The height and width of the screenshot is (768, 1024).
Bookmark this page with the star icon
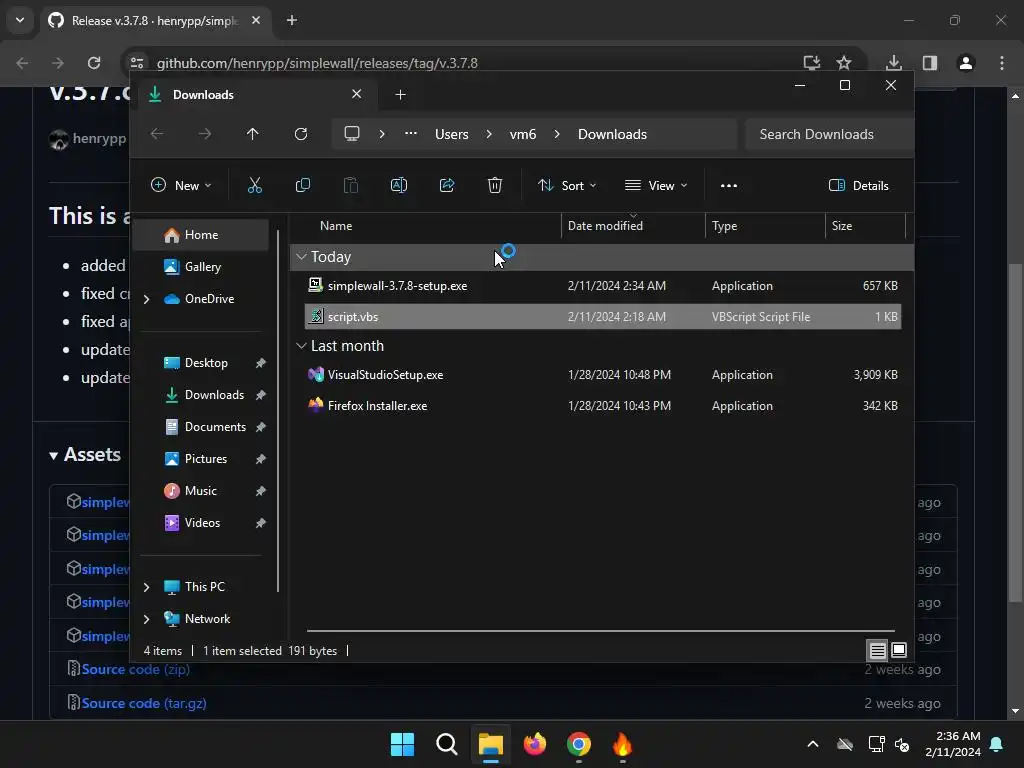click(844, 63)
